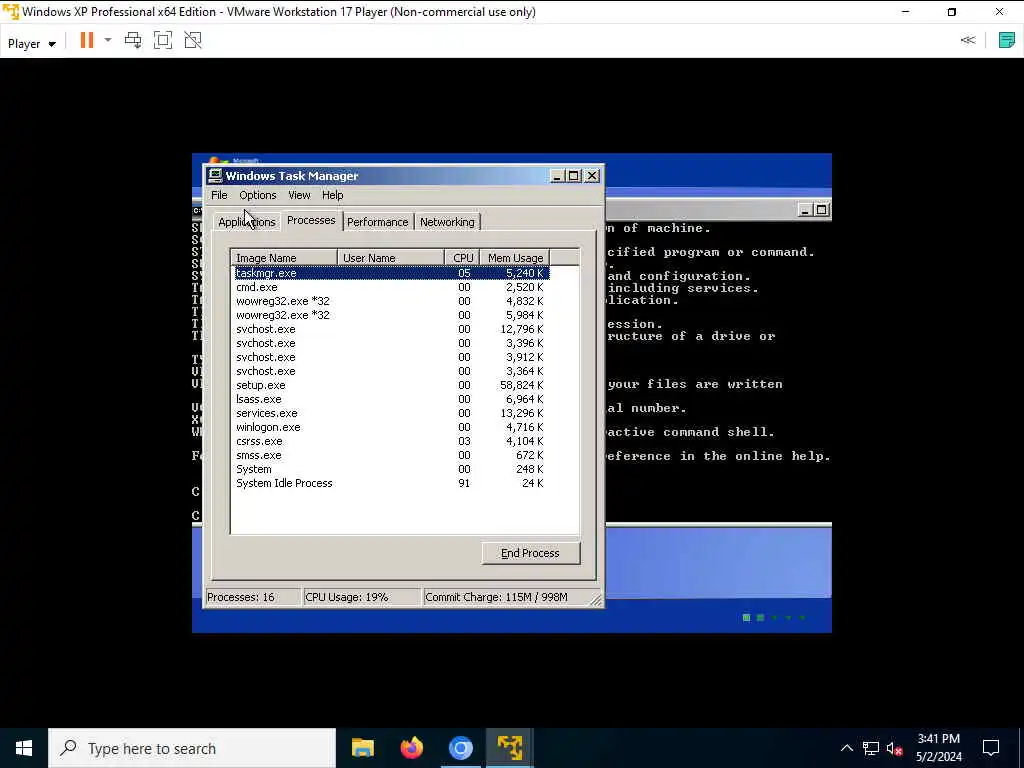Select the svchost.exe row using 12,796 K
Screen dimensions: 1024x768
pyautogui.click(x=392, y=329)
